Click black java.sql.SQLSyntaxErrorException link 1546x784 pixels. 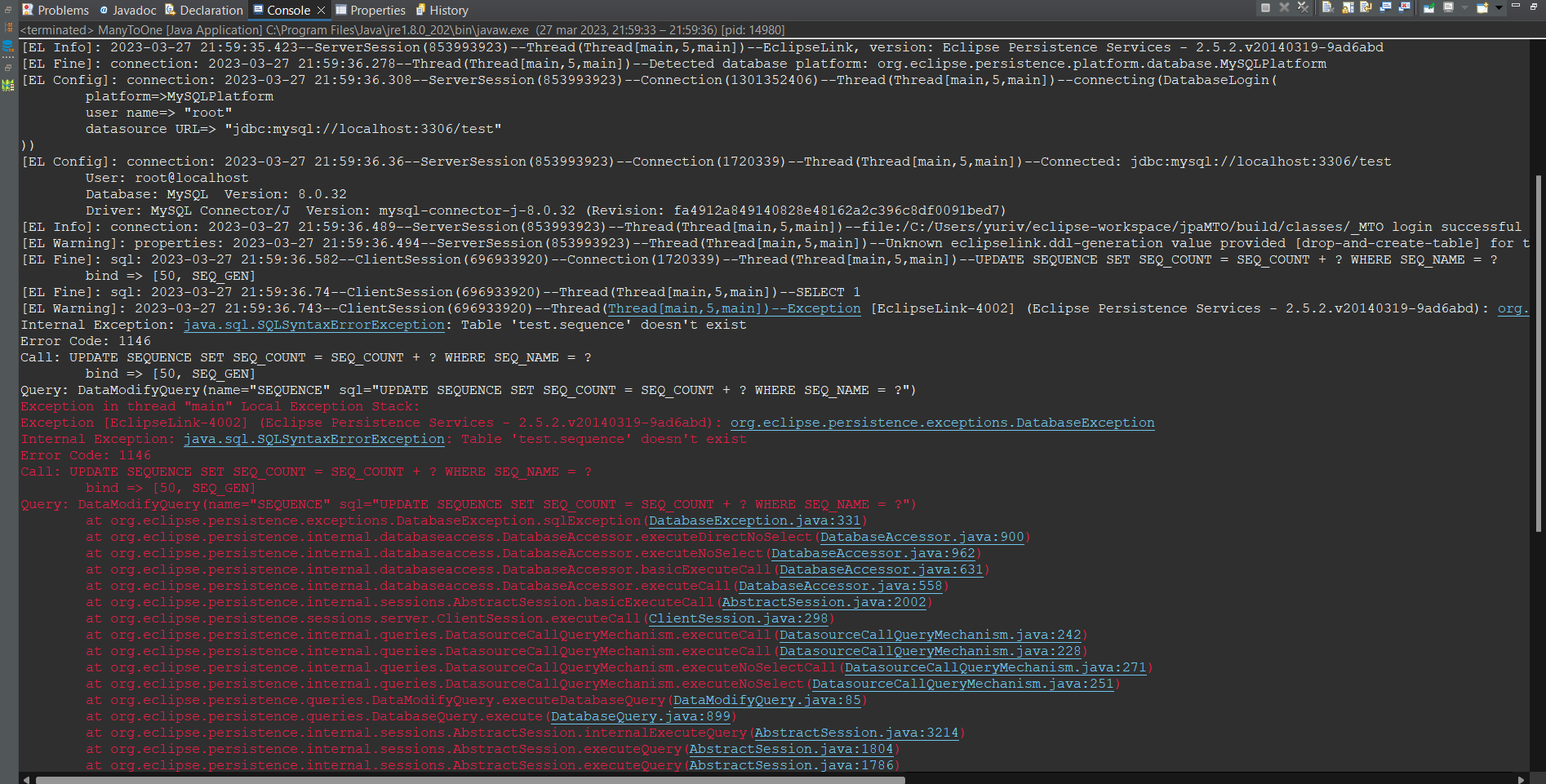(x=314, y=325)
